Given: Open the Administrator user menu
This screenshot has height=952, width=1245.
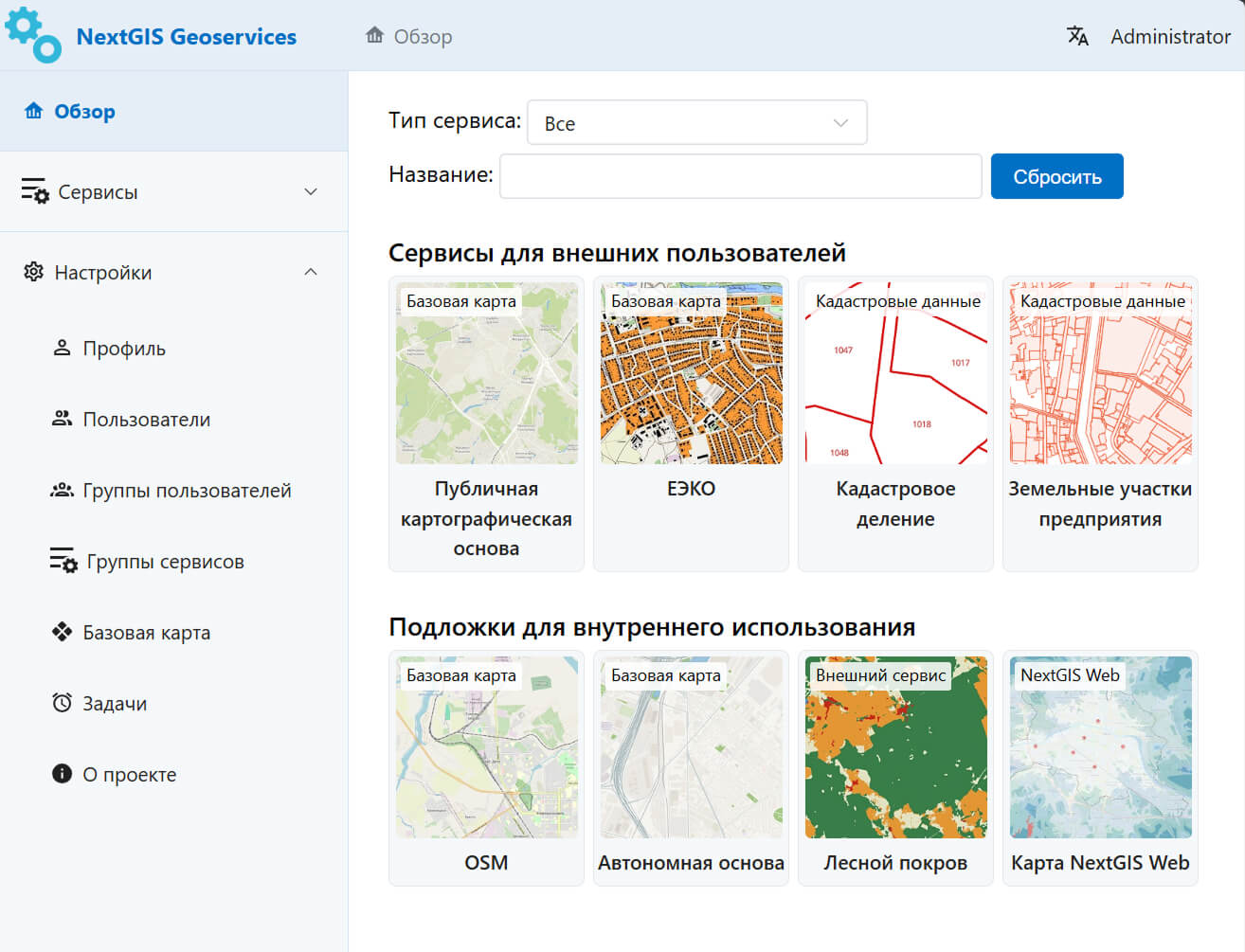Looking at the screenshot, I should click(1170, 36).
